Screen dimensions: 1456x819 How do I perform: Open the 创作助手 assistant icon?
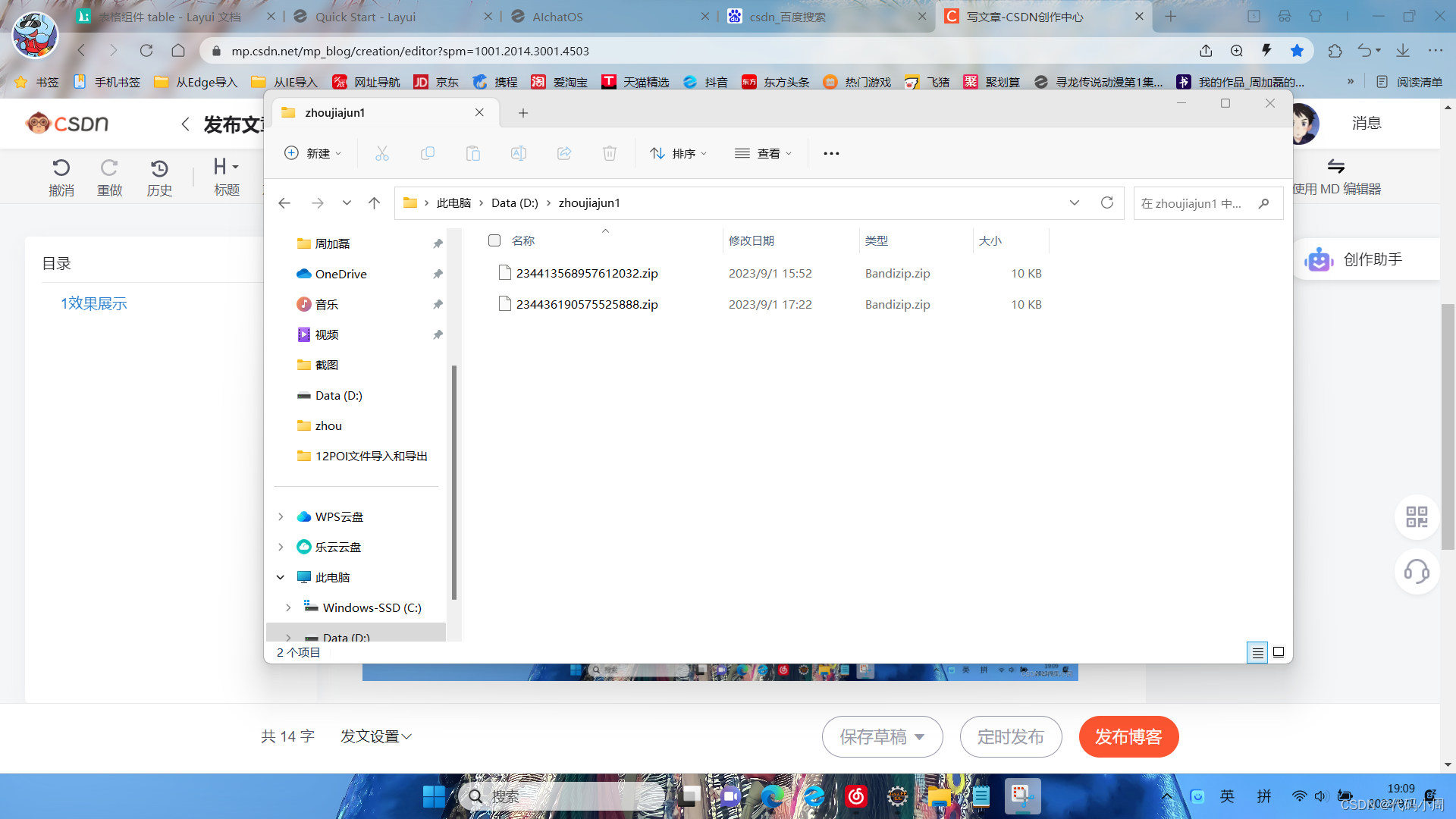[x=1319, y=259]
